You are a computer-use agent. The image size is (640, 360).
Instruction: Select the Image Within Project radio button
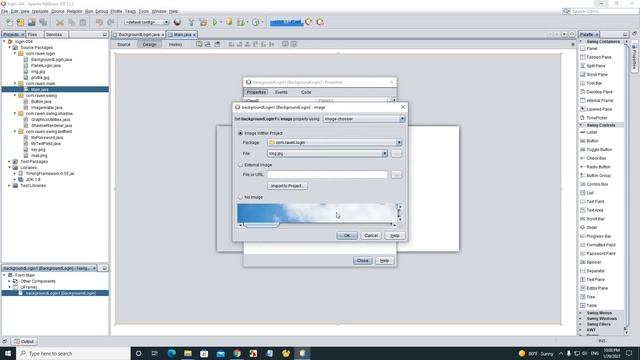click(x=240, y=133)
